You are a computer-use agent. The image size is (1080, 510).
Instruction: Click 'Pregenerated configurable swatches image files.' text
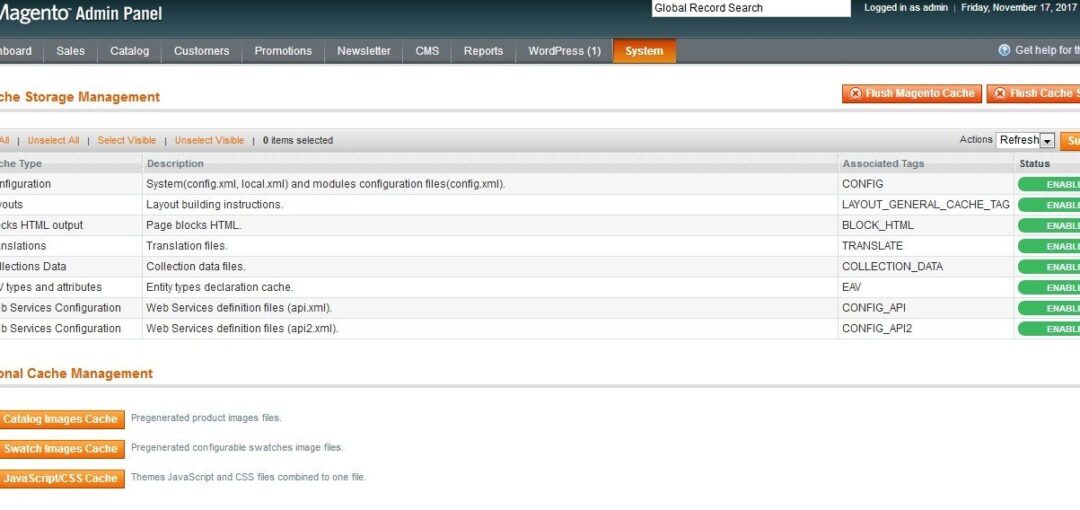[x=237, y=447]
